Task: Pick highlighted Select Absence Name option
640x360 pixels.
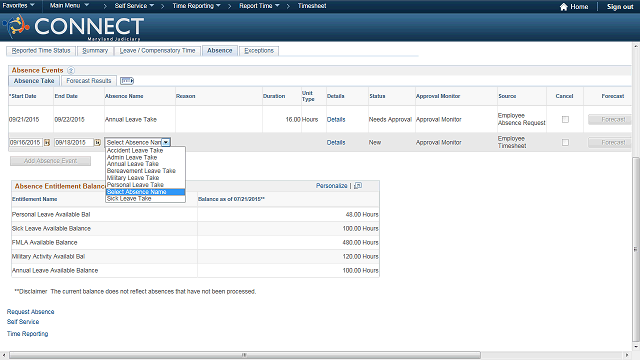Action: (145, 191)
